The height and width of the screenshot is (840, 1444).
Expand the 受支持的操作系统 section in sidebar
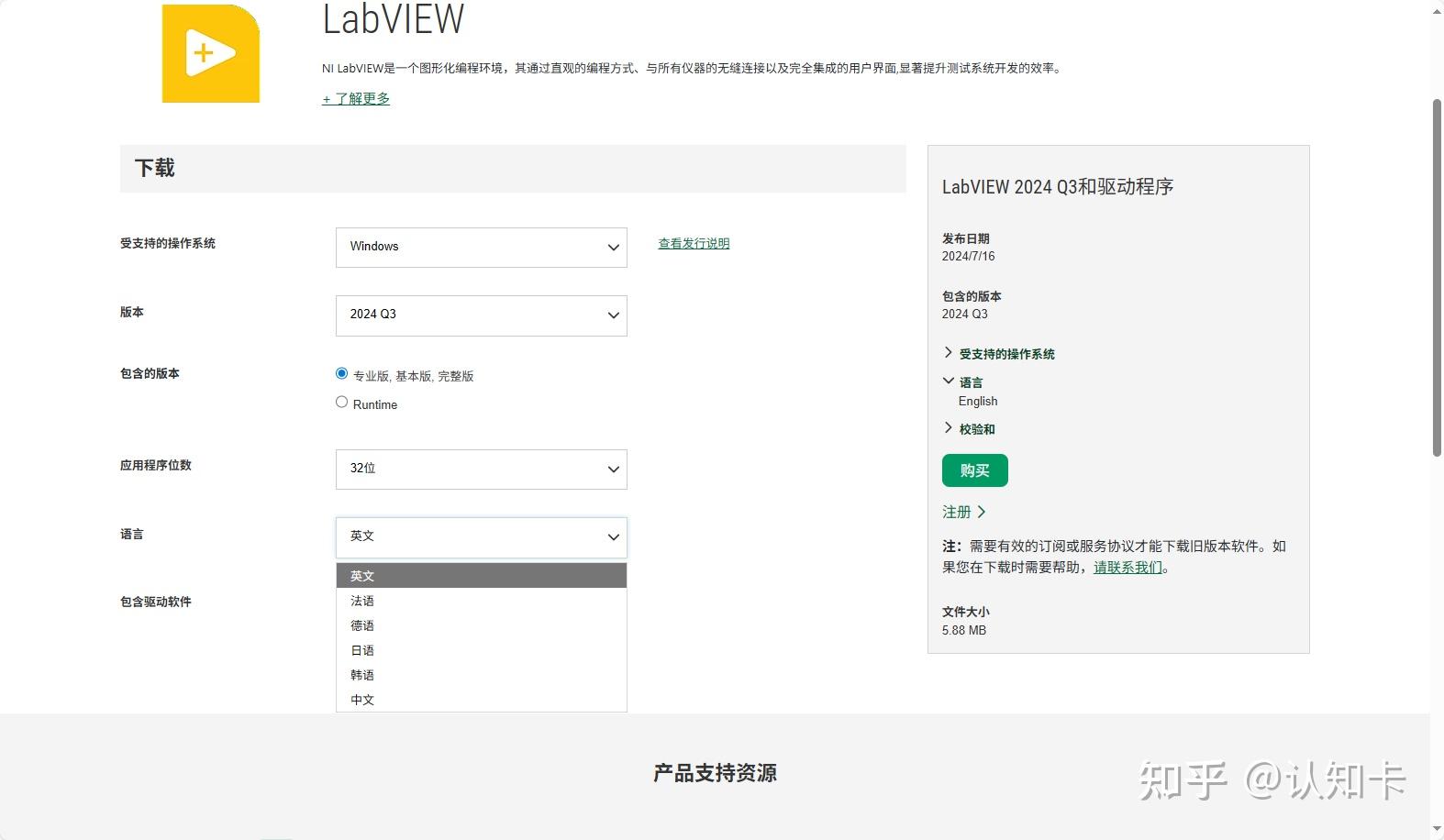pyautogui.click(x=999, y=353)
